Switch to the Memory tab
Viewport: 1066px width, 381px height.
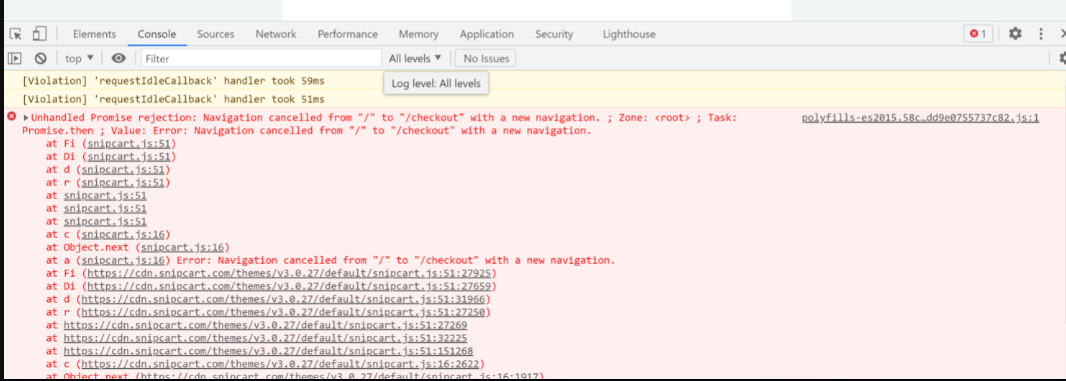point(419,34)
